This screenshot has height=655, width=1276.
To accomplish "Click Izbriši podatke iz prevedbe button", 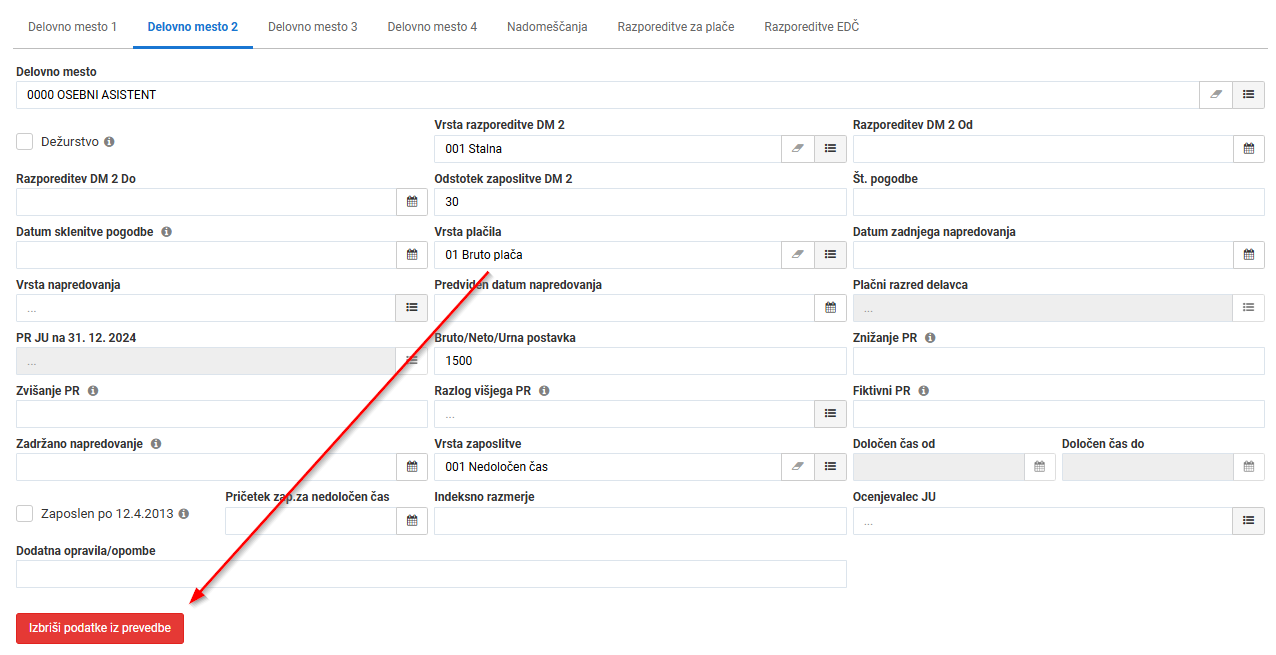I will [x=100, y=628].
